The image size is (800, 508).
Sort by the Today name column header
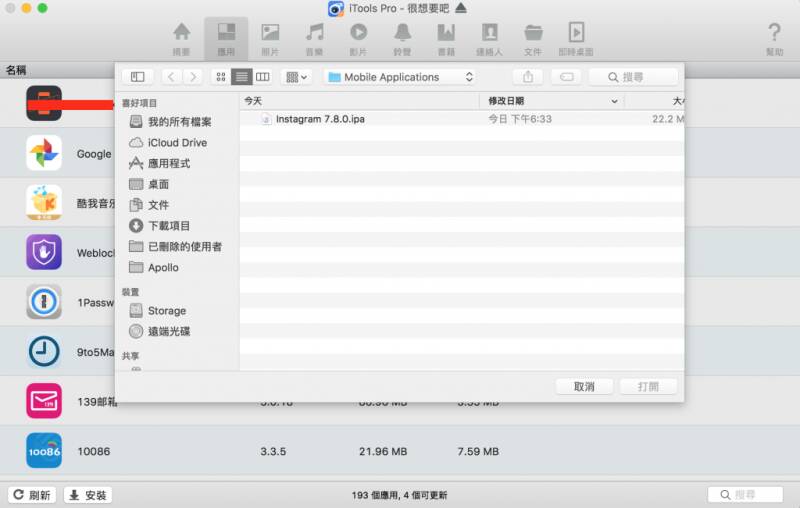359,101
